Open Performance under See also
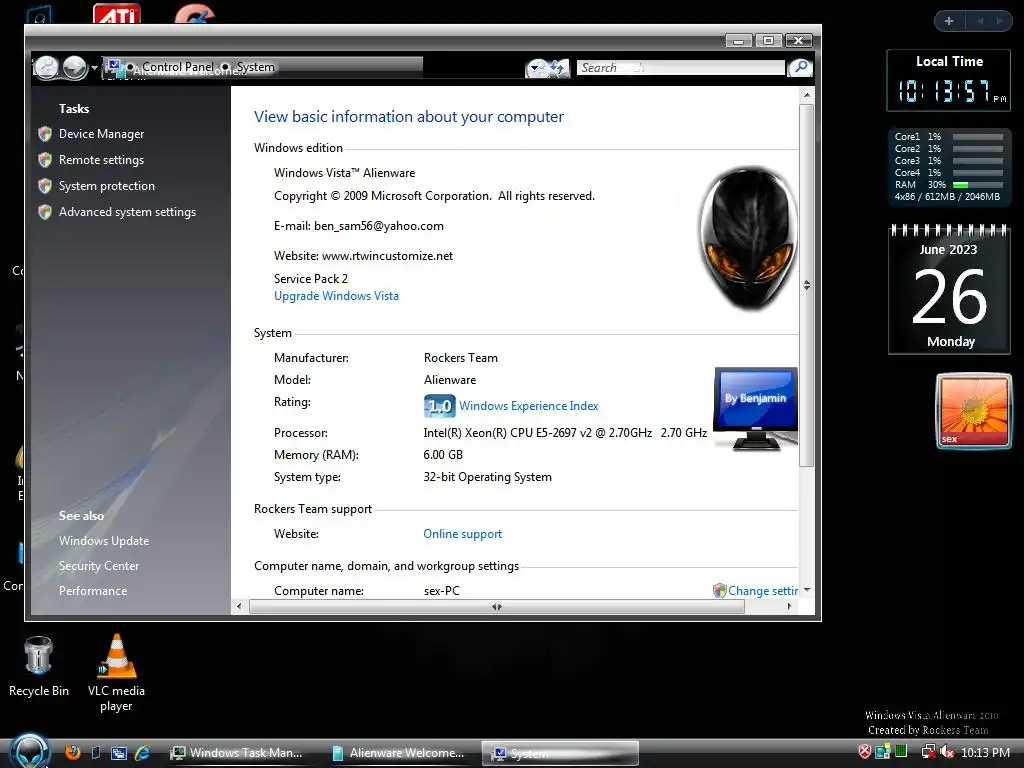The image size is (1024, 768). 93,591
